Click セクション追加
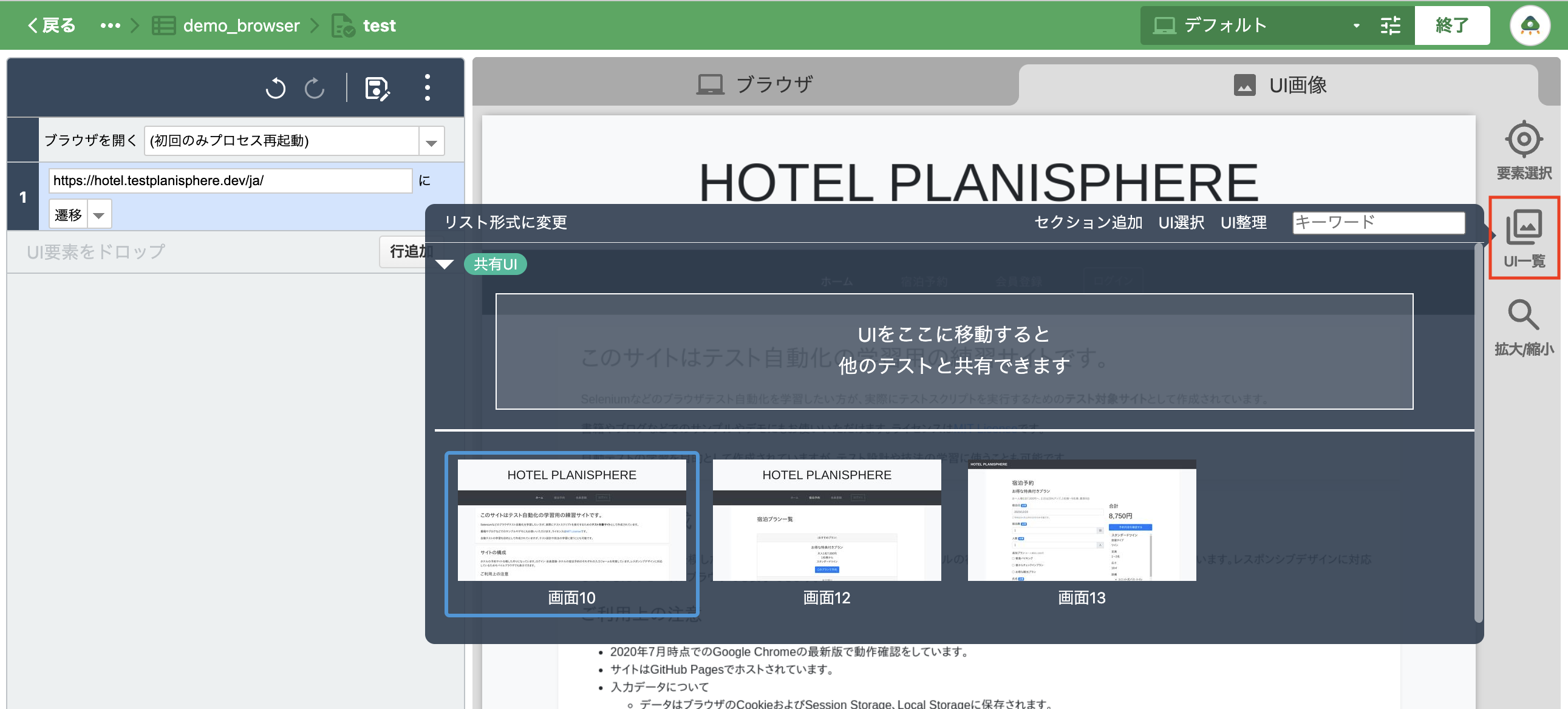This screenshot has width=1568, height=709. point(1088,223)
